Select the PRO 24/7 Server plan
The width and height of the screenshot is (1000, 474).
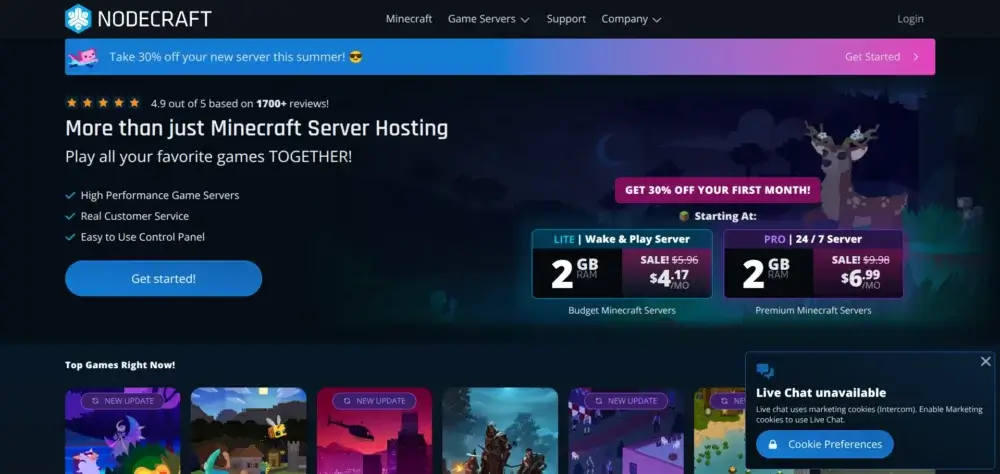(813, 263)
